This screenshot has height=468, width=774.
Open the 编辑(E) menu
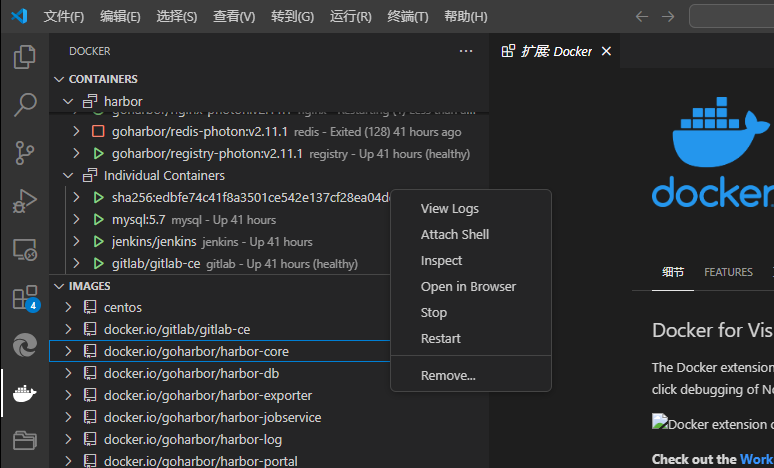(x=120, y=17)
